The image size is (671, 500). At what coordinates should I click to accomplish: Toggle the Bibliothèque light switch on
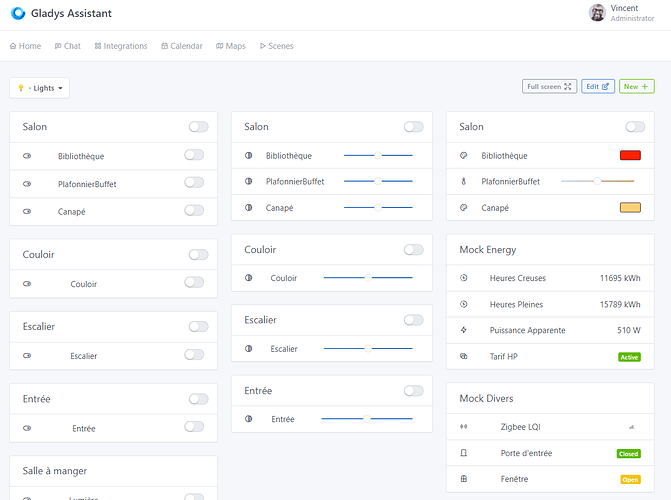(x=194, y=155)
